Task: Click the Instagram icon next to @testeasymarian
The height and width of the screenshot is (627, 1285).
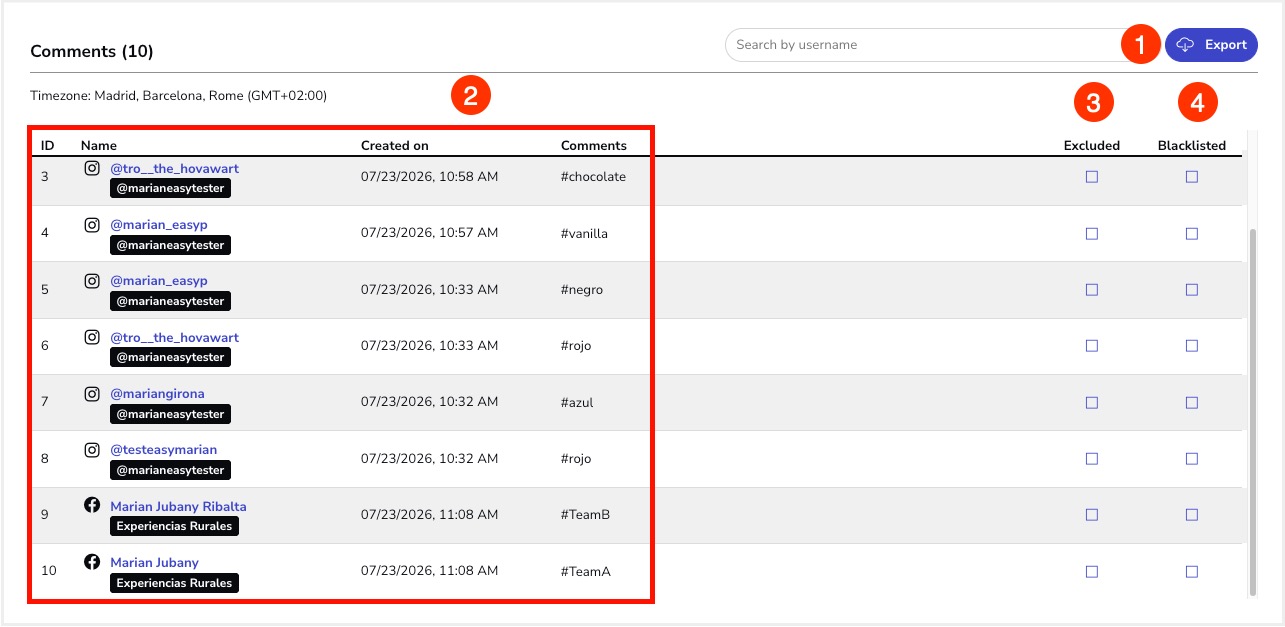Action: click(92, 450)
